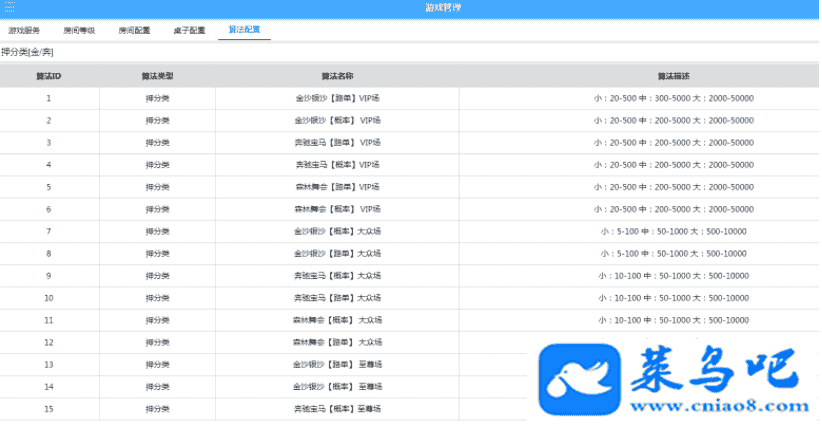Select 奔驰宝马【概率】VIP场 row name

pyautogui.click(x=337, y=165)
